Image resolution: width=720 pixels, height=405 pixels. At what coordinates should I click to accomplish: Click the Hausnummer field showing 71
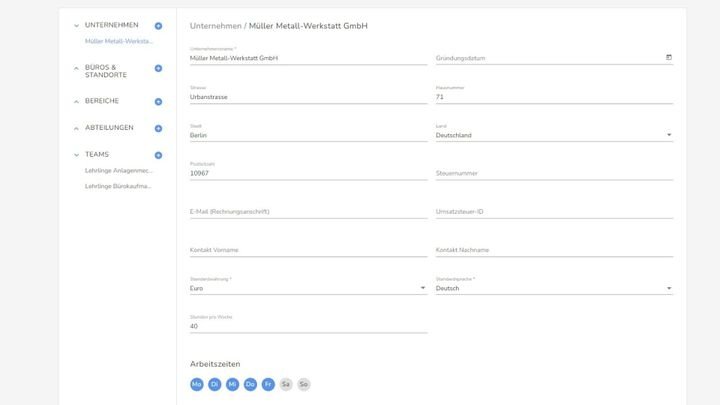point(554,97)
